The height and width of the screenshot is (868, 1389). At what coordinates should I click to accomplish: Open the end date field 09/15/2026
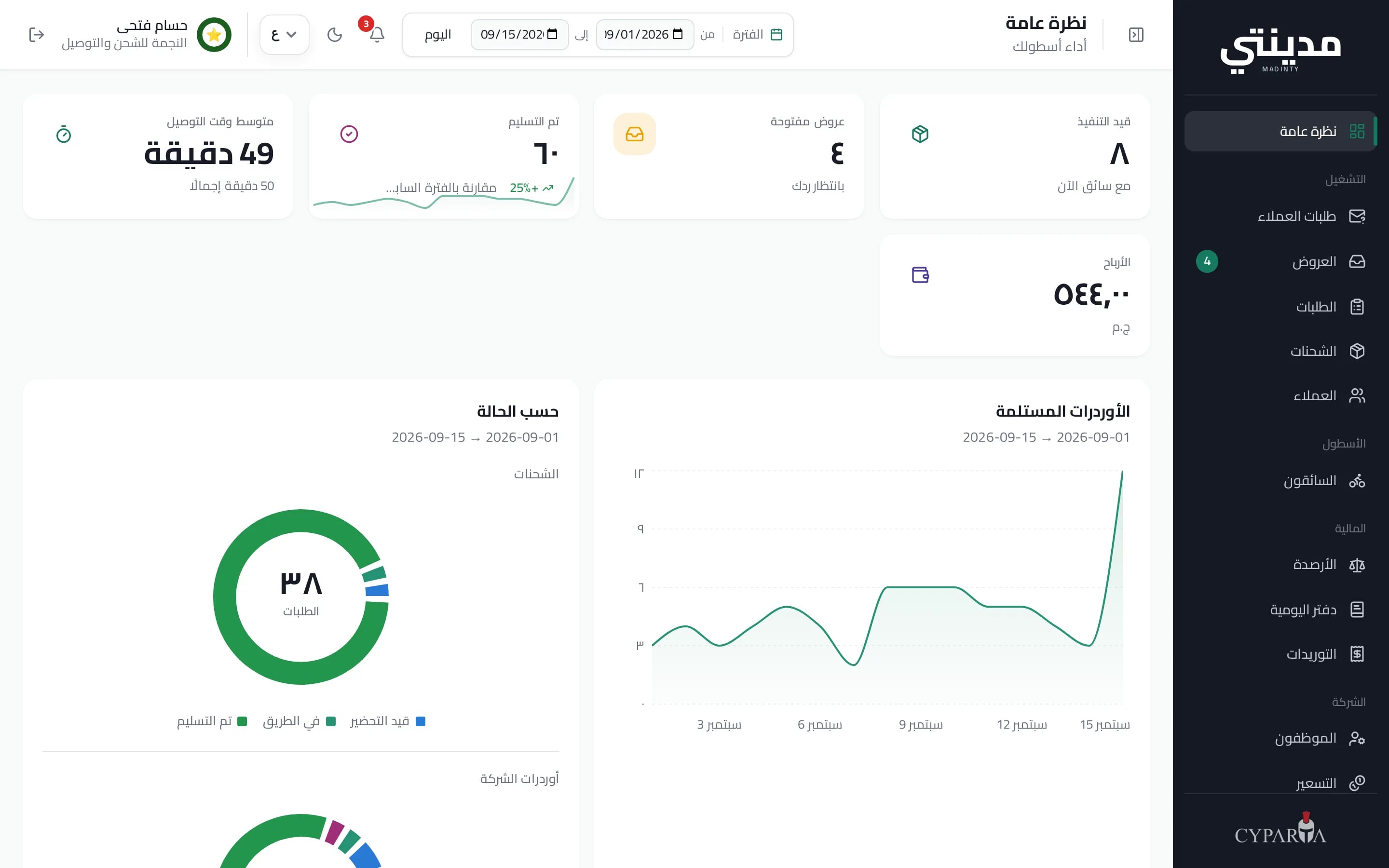519,35
